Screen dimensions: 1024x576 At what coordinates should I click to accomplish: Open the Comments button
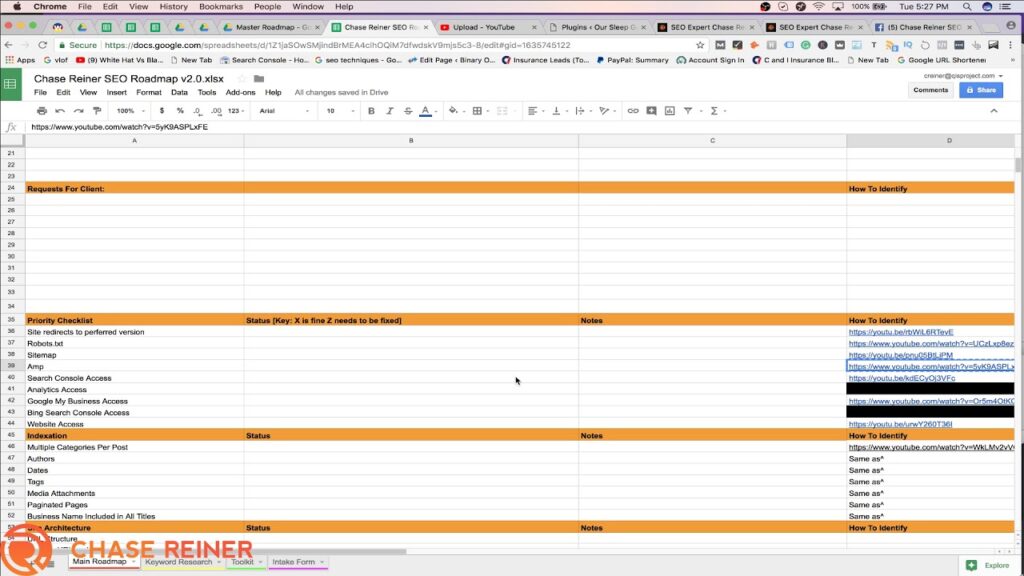click(930, 90)
